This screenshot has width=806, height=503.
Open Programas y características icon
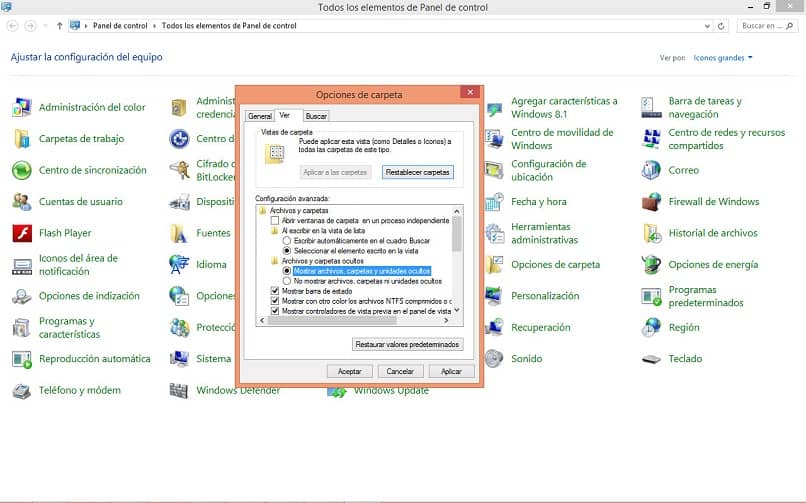click(22, 327)
